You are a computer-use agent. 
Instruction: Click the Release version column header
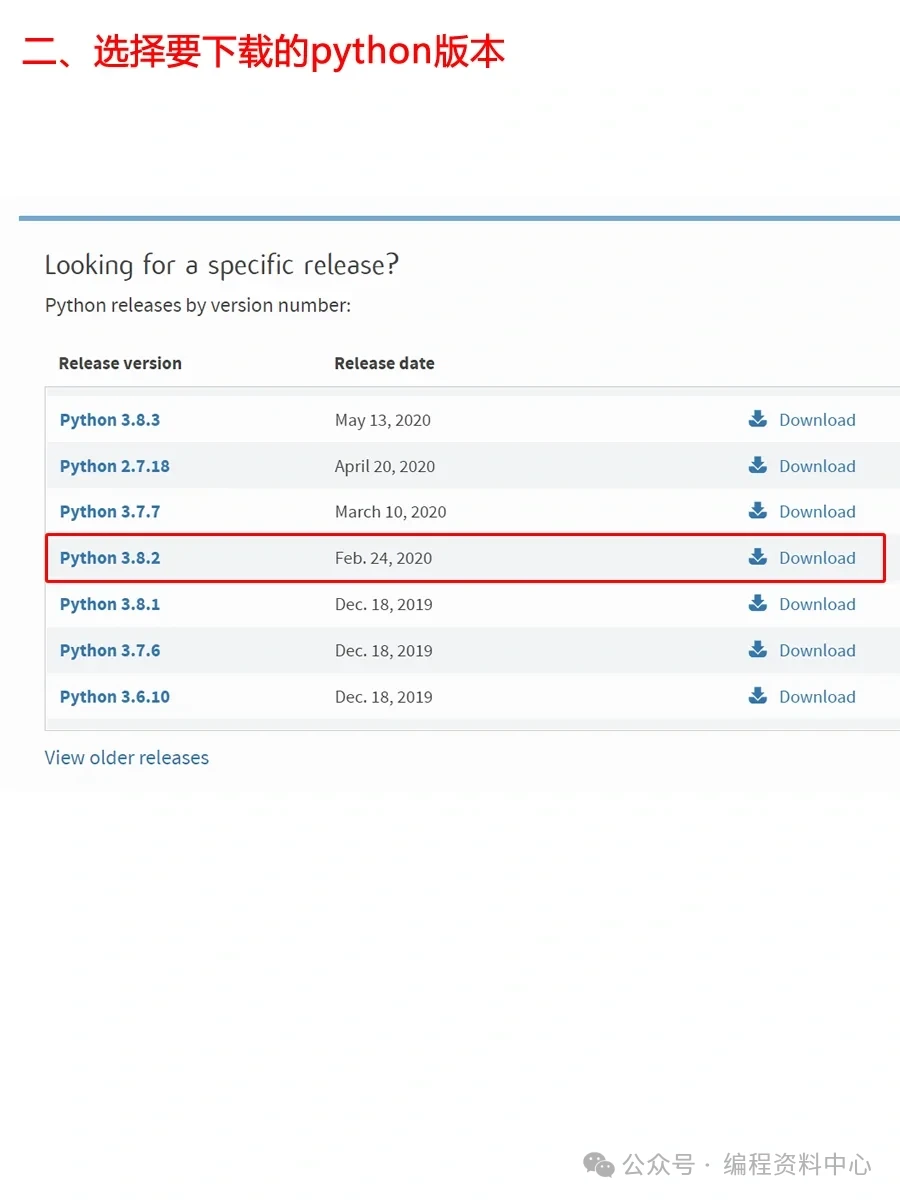point(120,363)
